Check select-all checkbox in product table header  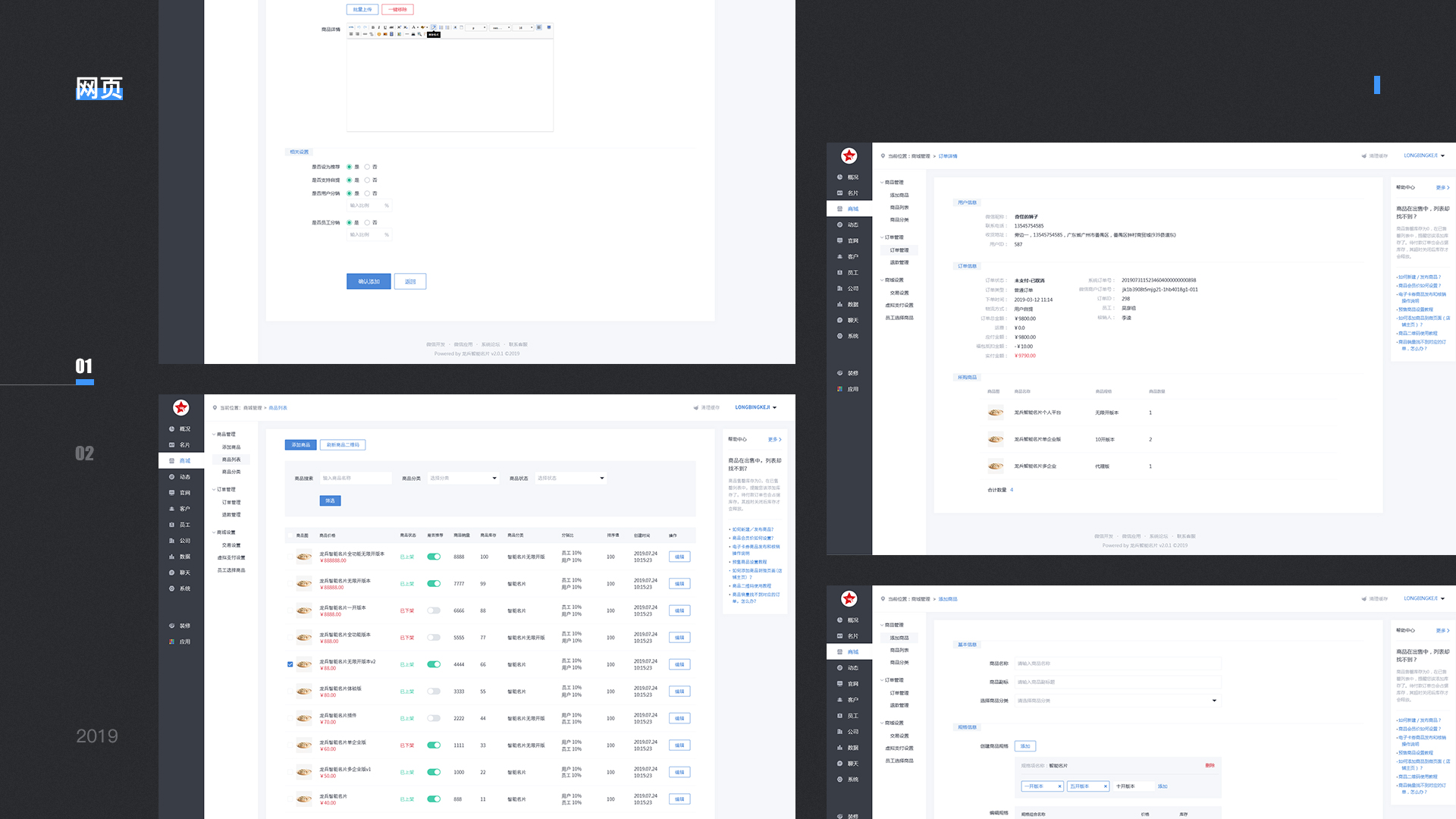(290, 535)
